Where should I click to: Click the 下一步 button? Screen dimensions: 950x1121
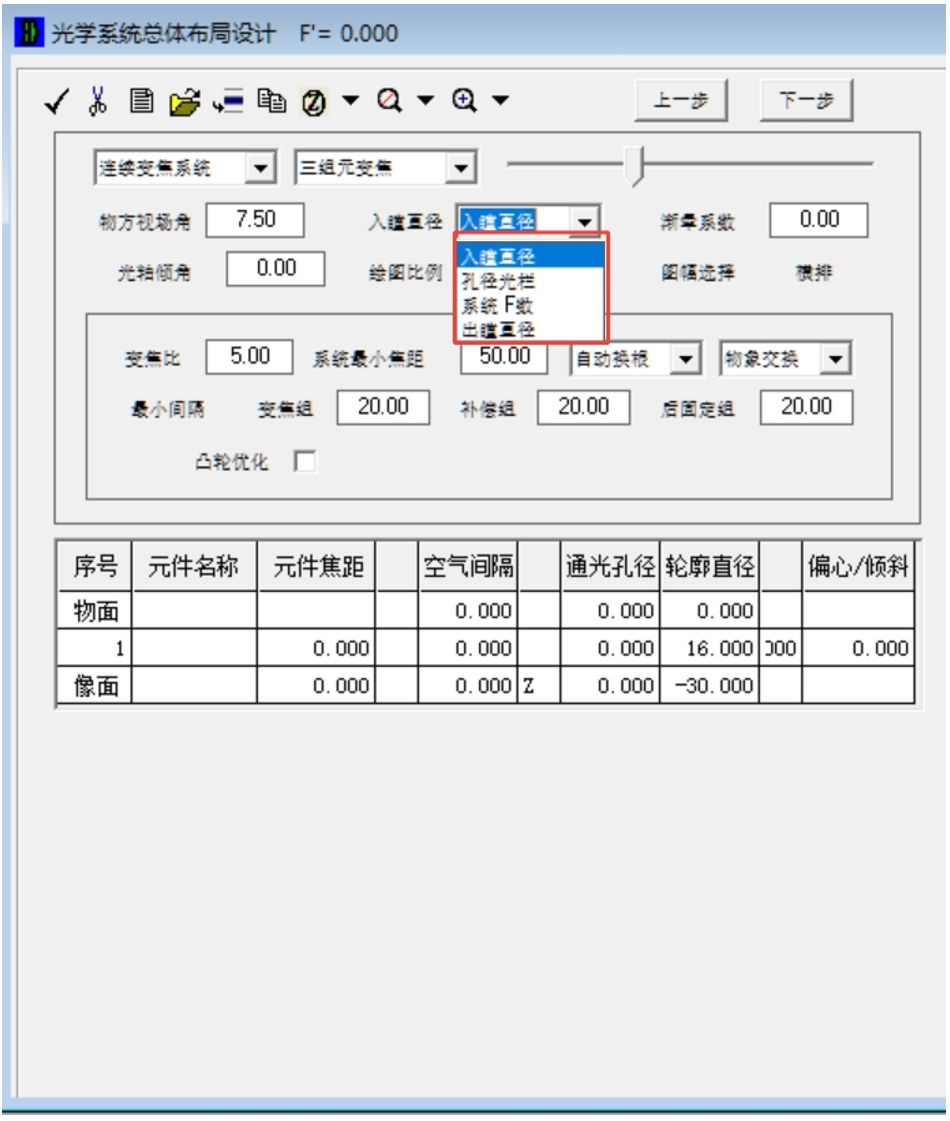click(806, 101)
